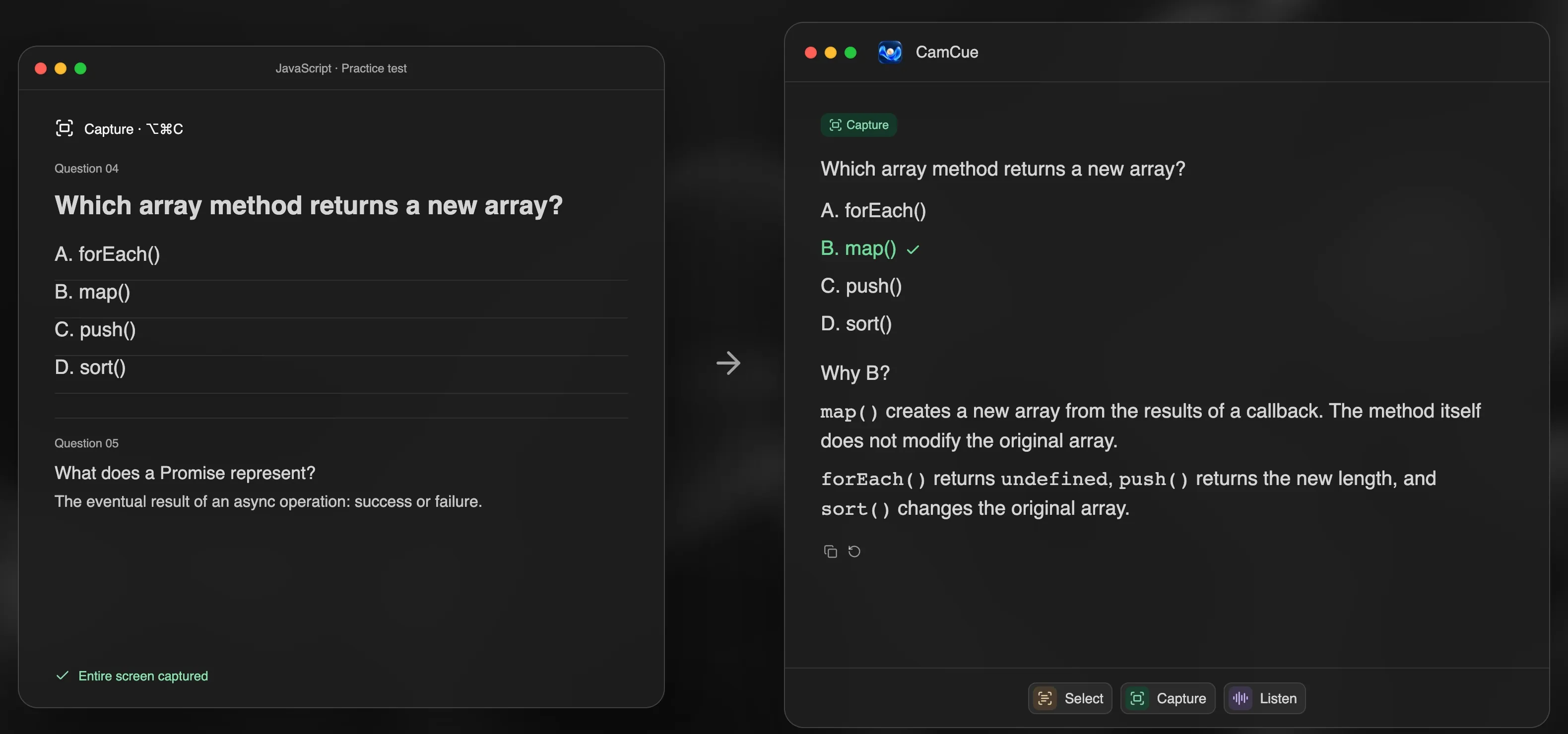1568x734 pixels.
Task: Click the 'forEach() returns undefined' explanation line
Action: (x=1128, y=493)
